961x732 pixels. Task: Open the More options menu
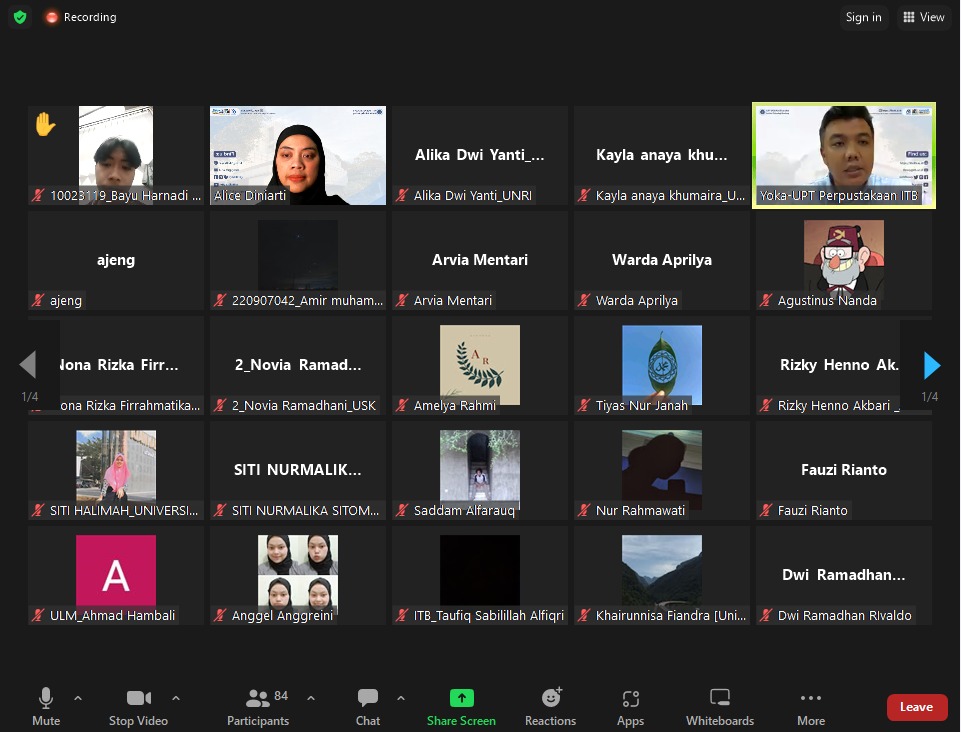coord(811,706)
